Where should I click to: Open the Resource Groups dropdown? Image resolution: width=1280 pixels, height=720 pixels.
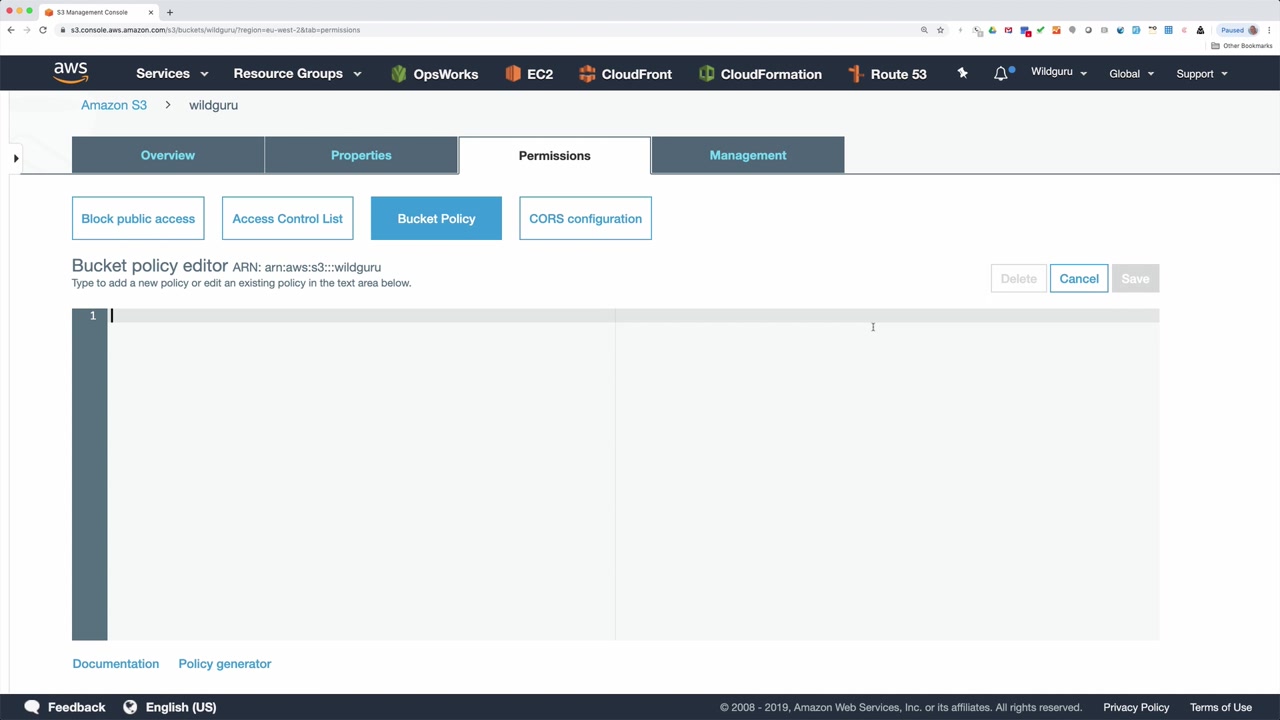pos(297,74)
